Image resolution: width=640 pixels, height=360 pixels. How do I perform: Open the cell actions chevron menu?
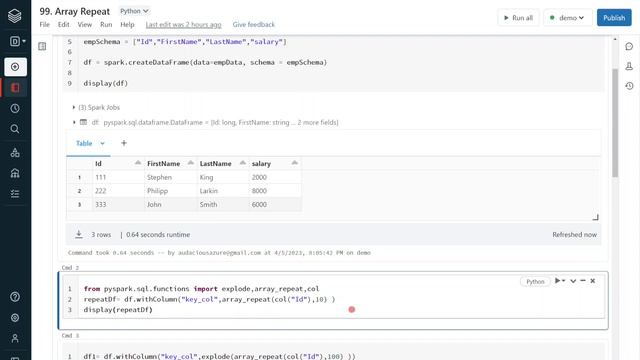tap(573, 281)
